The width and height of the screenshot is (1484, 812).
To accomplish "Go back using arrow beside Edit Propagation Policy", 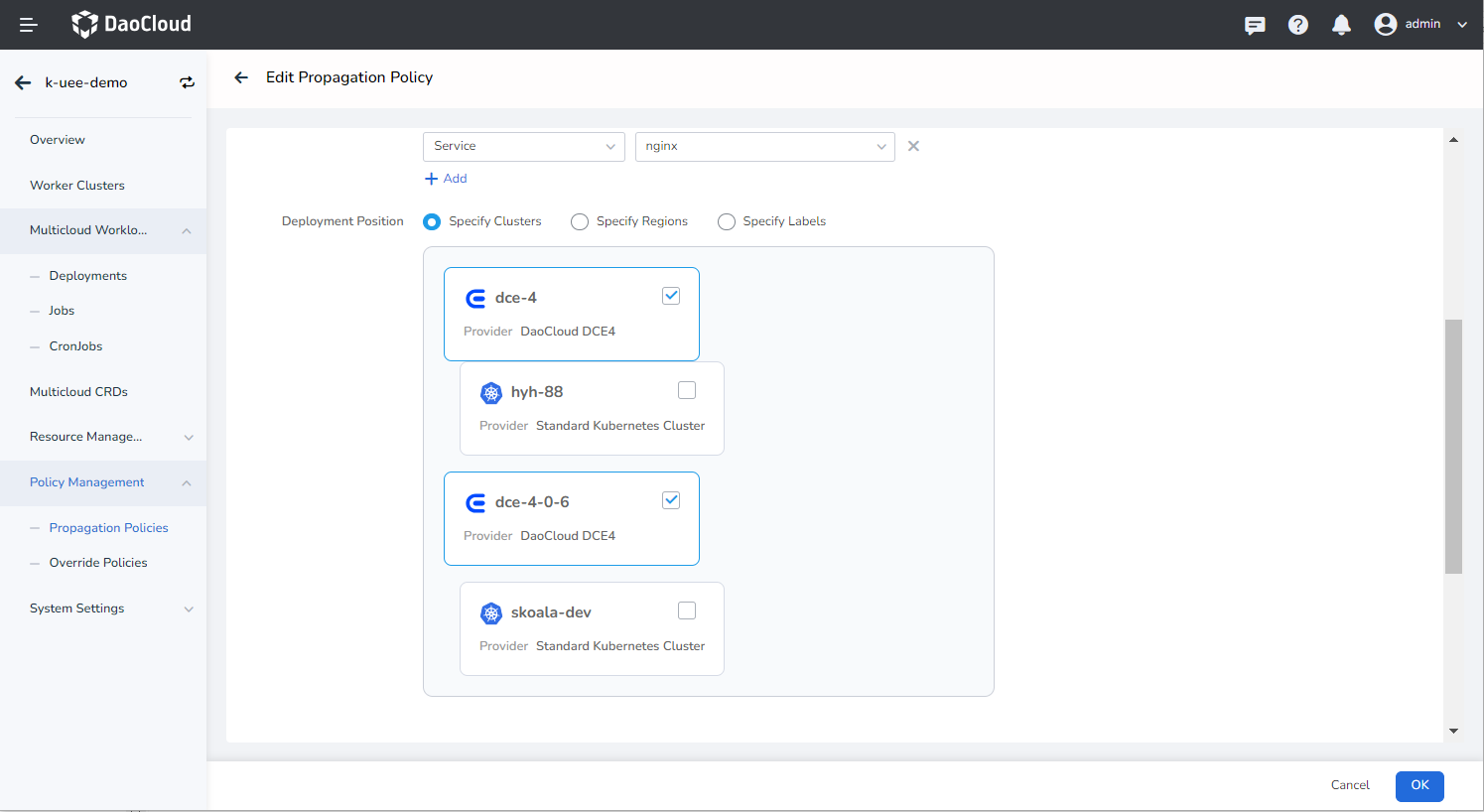I will click(241, 77).
